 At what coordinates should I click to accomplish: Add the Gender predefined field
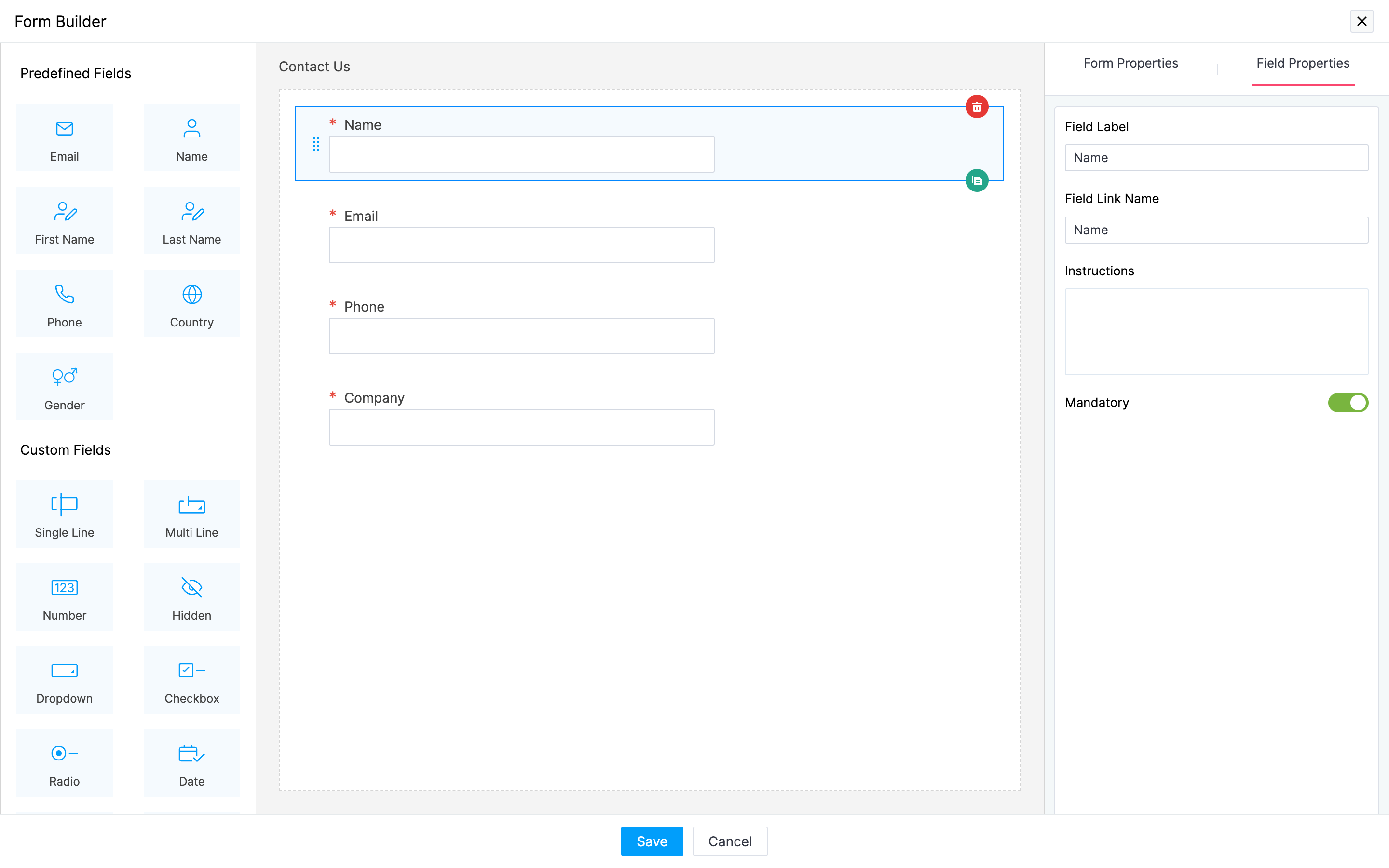64,387
